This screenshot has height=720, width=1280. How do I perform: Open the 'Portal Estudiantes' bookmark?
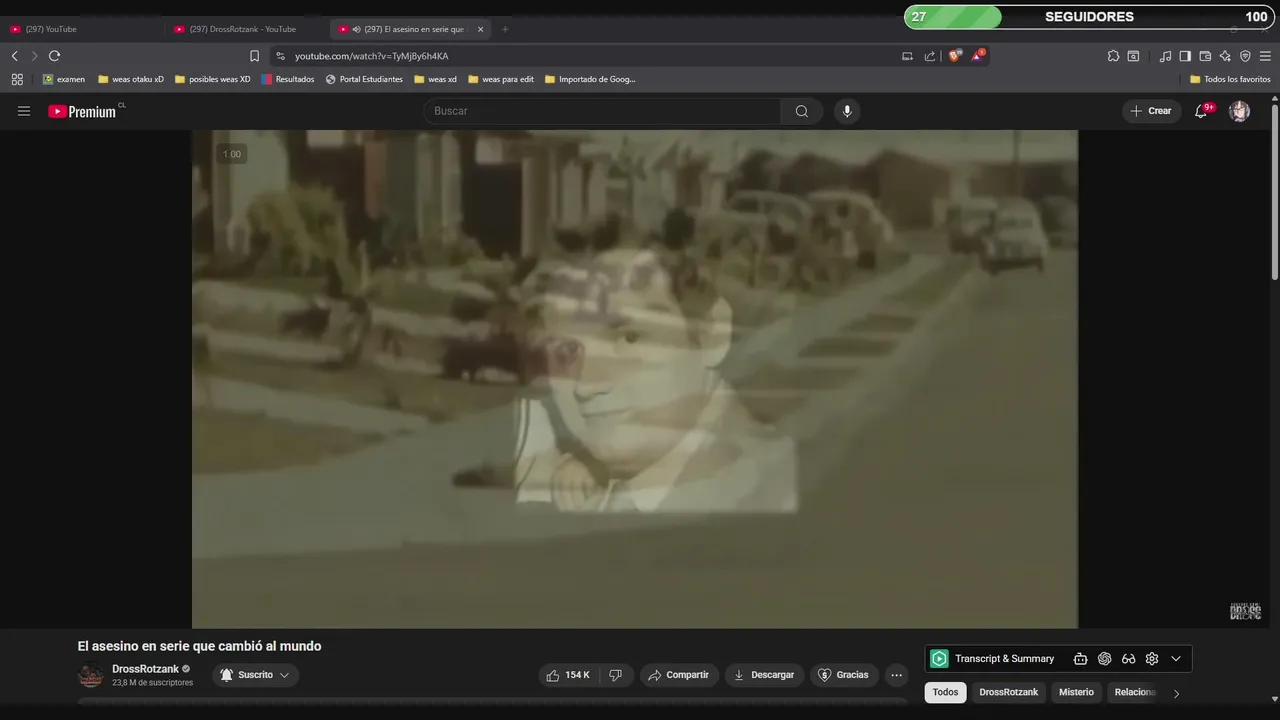click(364, 79)
